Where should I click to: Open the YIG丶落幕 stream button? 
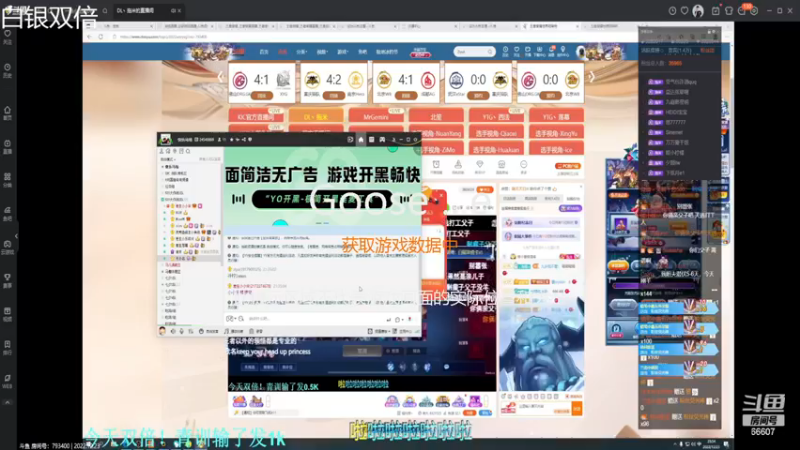pyautogui.click(x=557, y=116)
